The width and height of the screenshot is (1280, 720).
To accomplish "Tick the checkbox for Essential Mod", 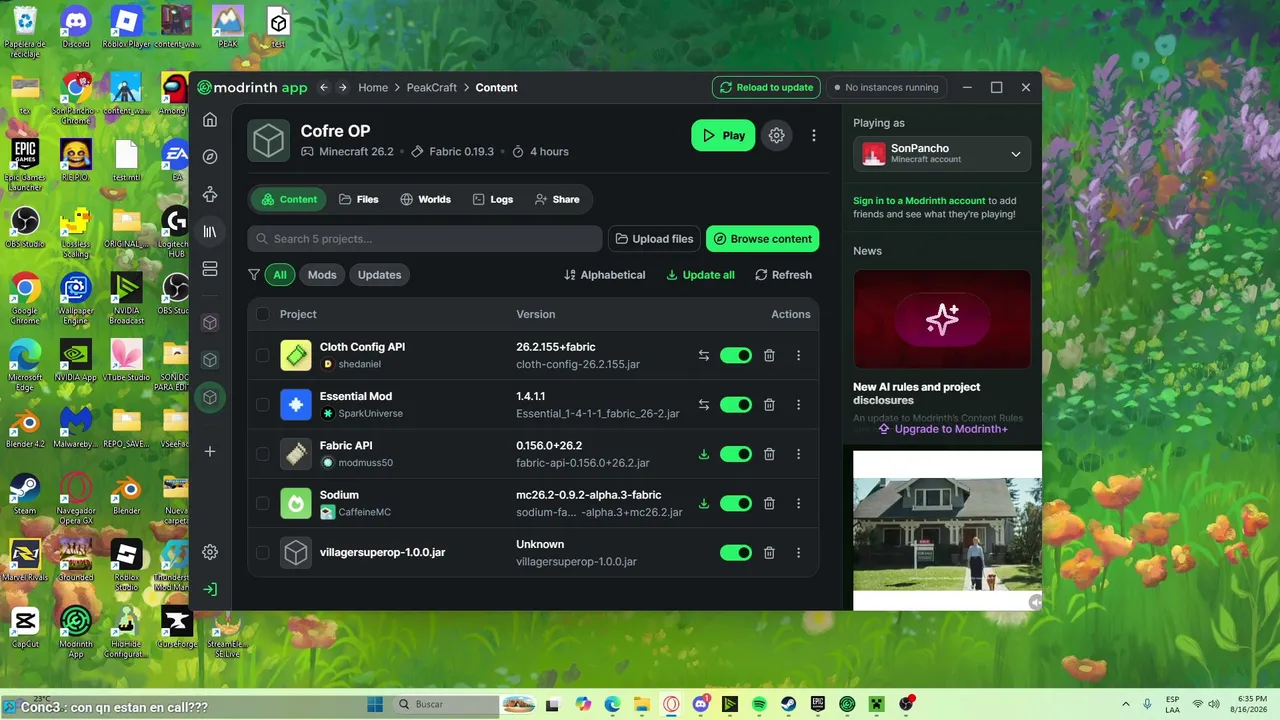I will coord(262,405).
